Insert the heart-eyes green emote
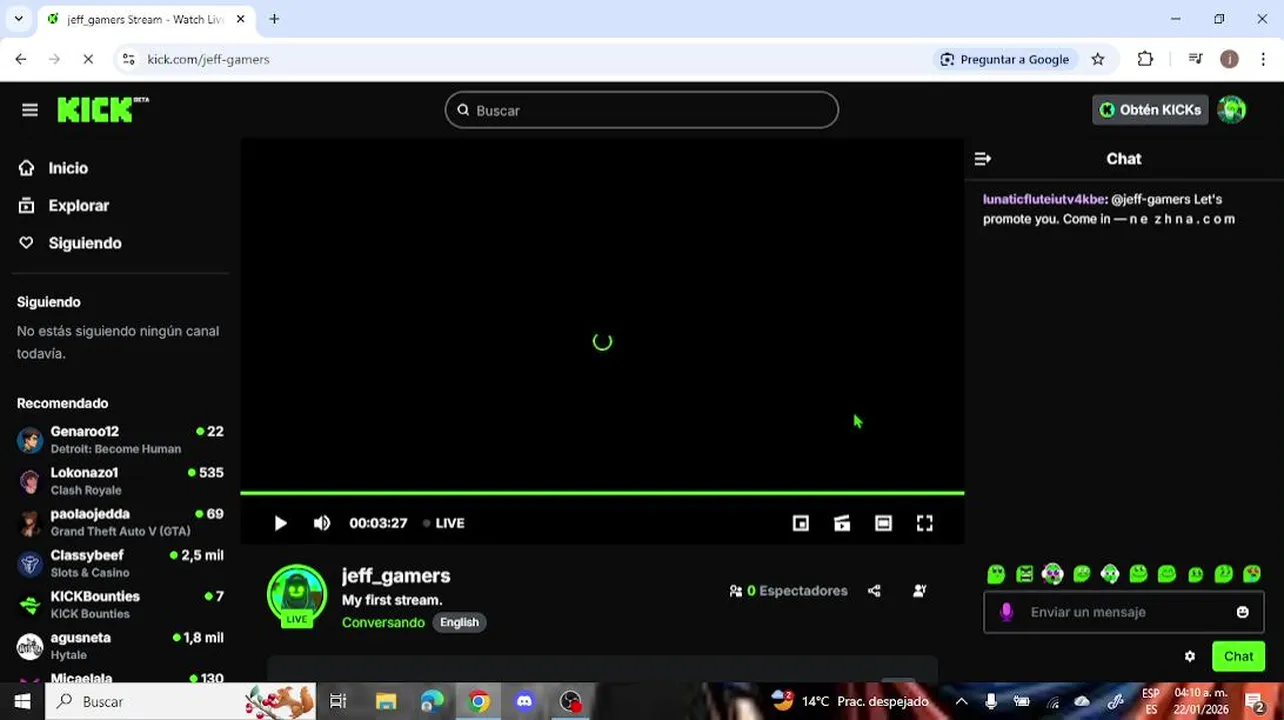 point(1252,574)
